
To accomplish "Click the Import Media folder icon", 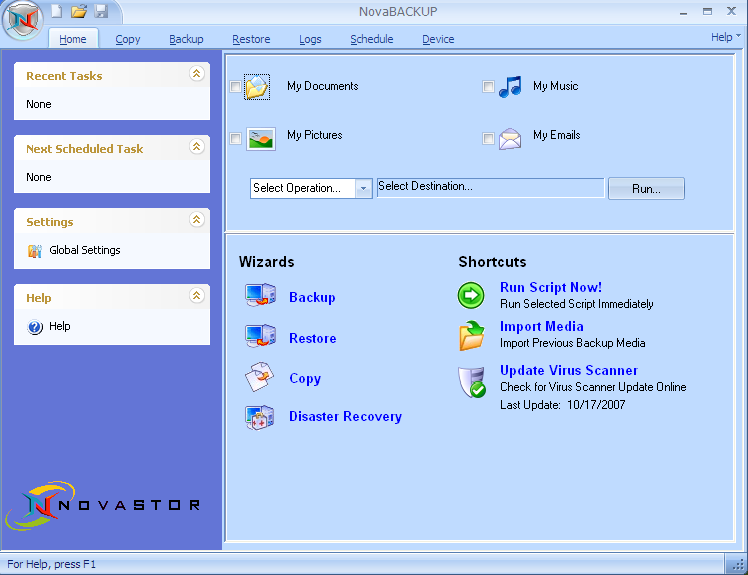I will (x=472, y=335).
